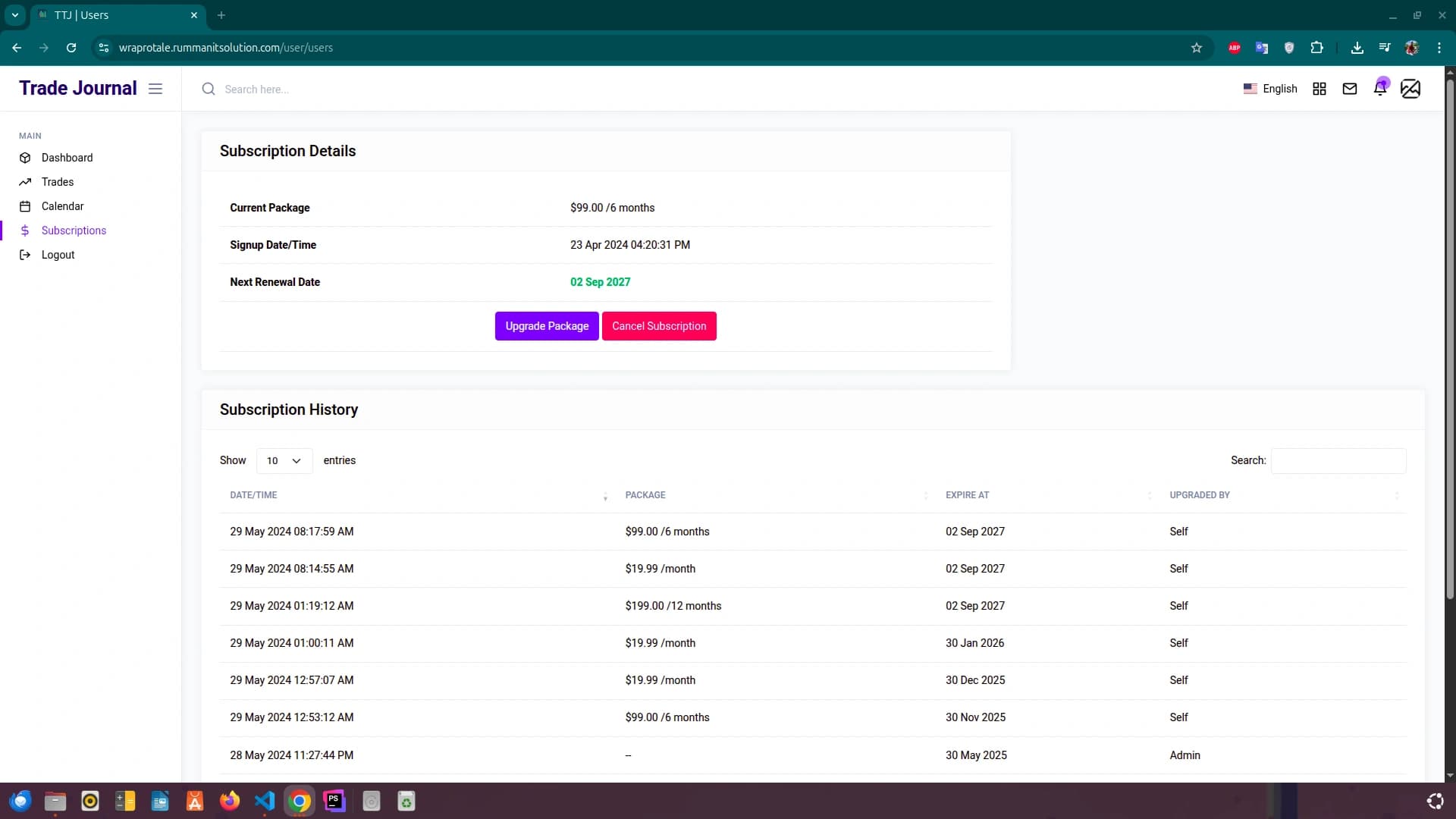This screenshot has width=1456, height=819.
Task: Open the tab search chevron
Action: point(14,15)
